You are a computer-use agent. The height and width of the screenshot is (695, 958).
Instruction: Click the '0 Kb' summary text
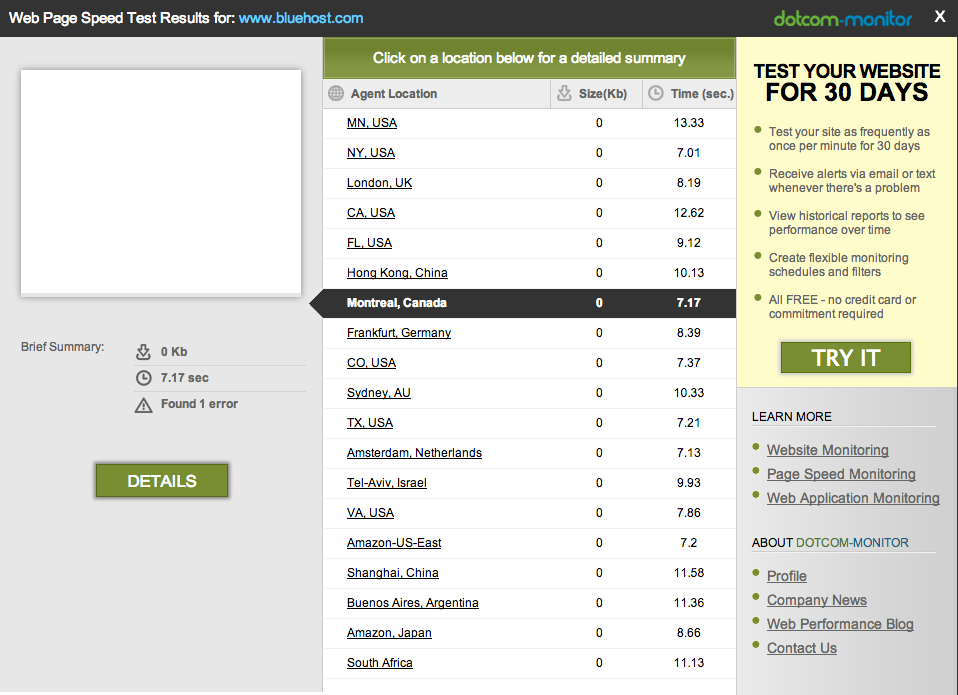pos(174,352)
